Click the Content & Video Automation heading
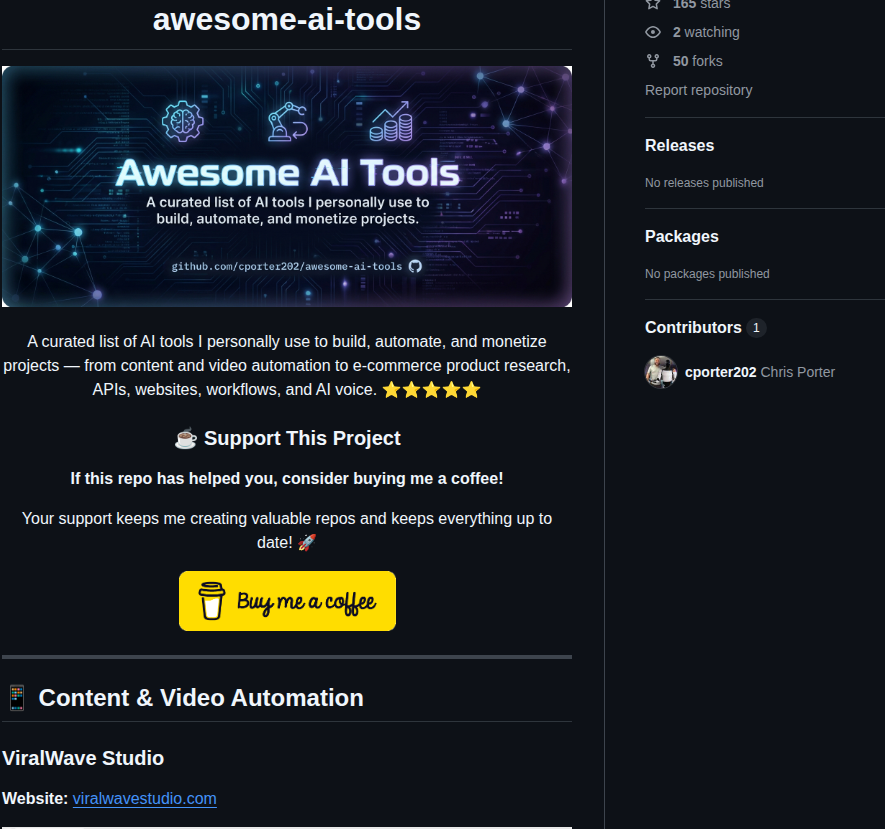Screen dimensions: 885x829 (x=201, y=698)
